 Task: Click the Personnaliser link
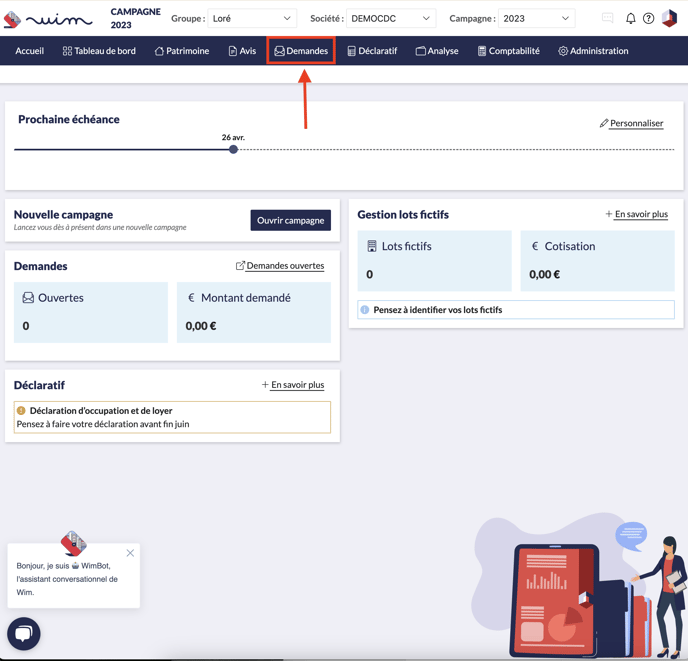[631, 123]
